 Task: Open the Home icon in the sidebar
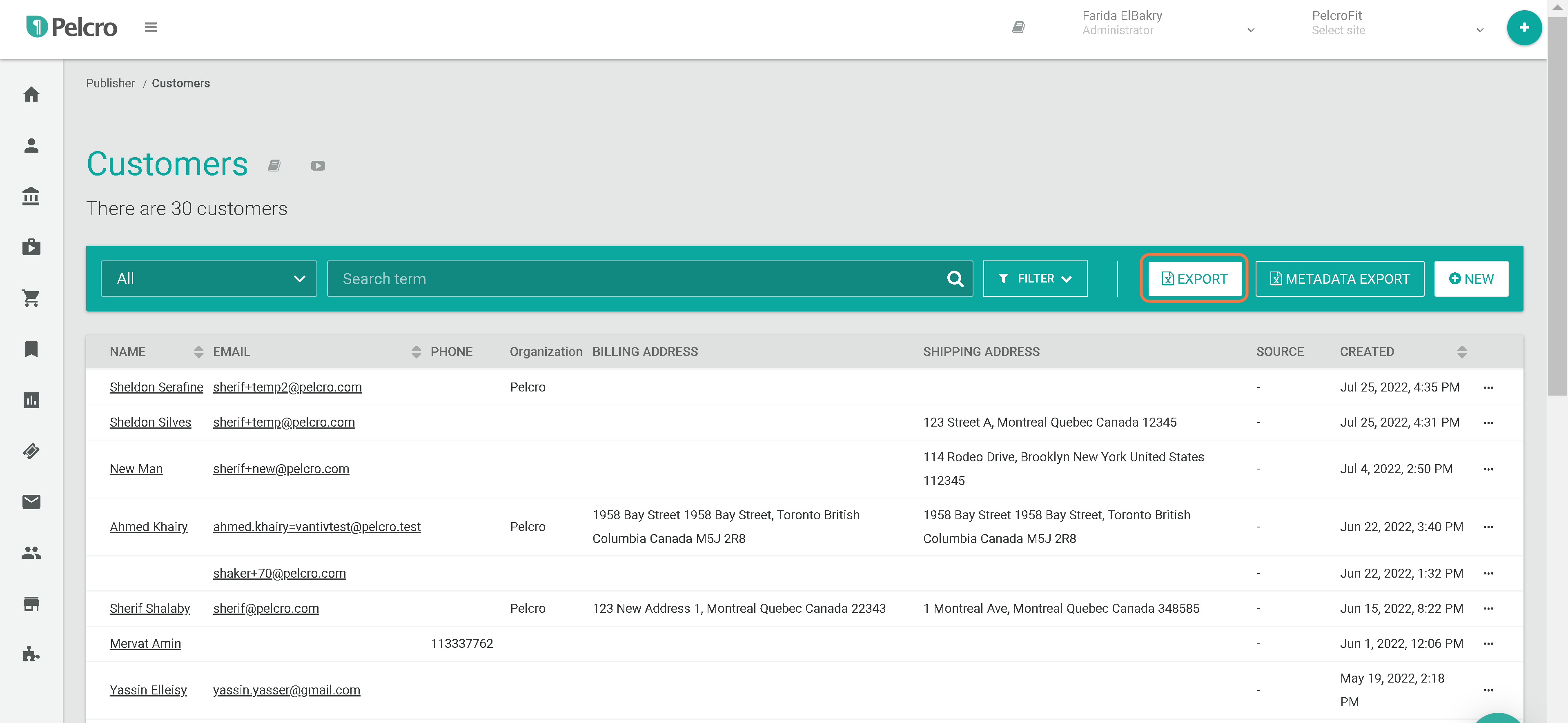(x=31, y=94)
